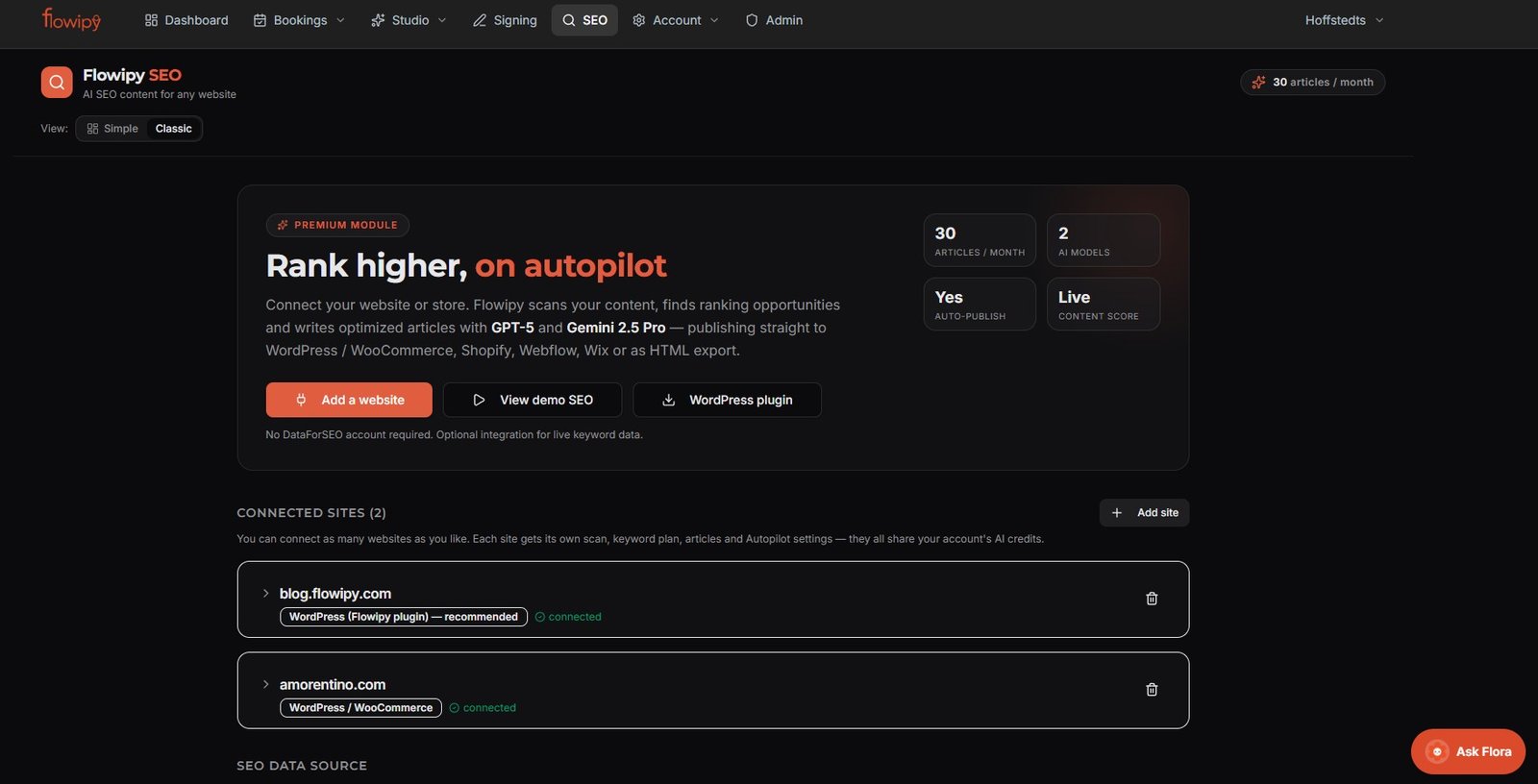The image size is (1538, 784).
Task: Click the 30 articles / month badge
Action: 1312,83
